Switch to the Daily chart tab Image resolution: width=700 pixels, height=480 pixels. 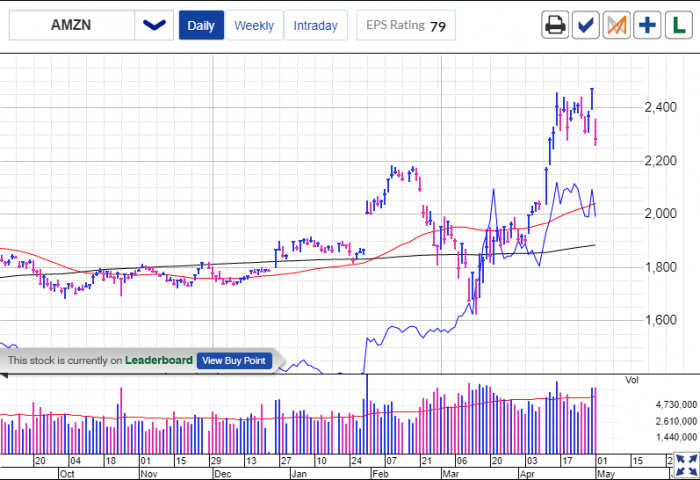tap(201, 26)
